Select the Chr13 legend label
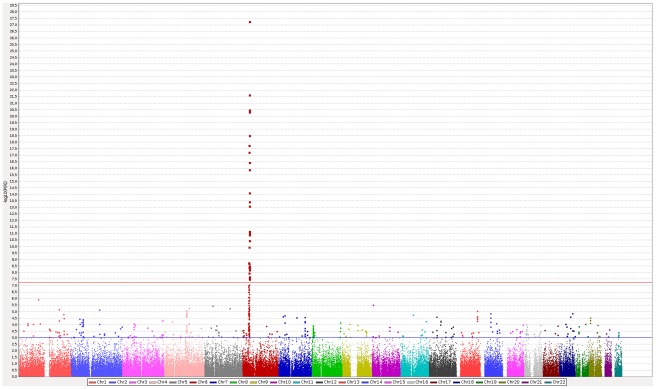 [353, 382]
